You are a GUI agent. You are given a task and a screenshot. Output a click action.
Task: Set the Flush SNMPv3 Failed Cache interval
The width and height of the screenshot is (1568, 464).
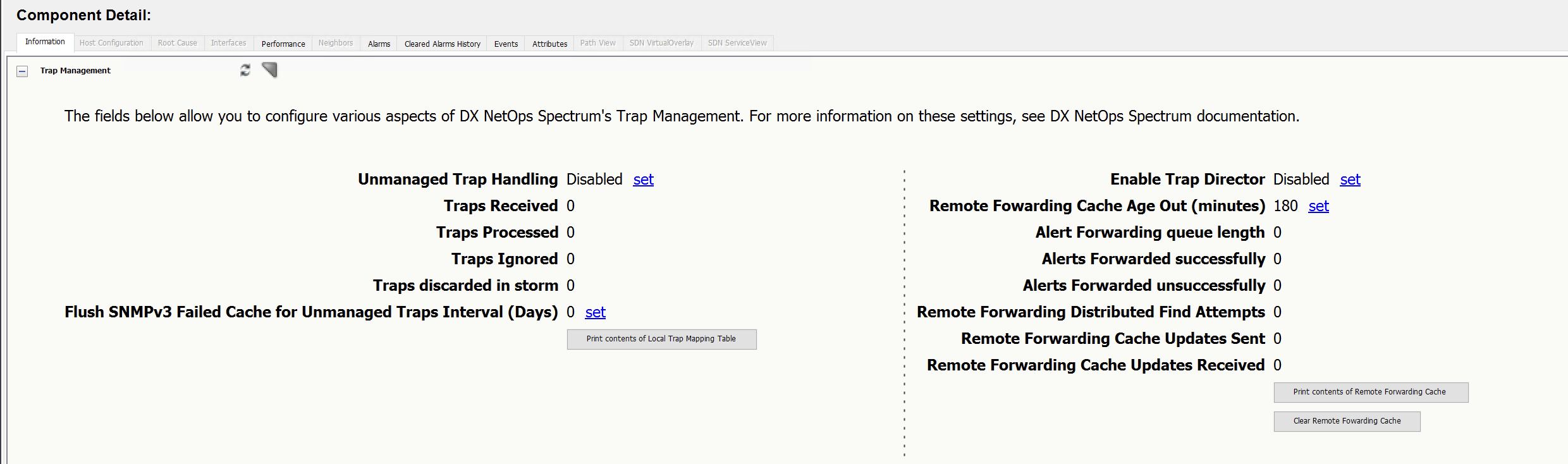point(595,312)
